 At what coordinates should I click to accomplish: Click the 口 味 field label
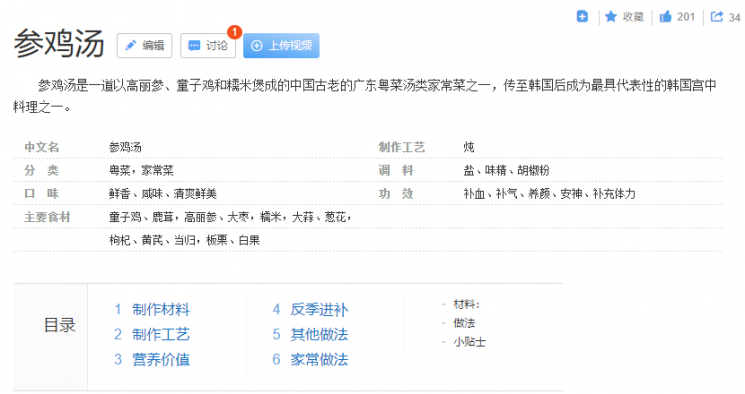[x=41, y=193]
